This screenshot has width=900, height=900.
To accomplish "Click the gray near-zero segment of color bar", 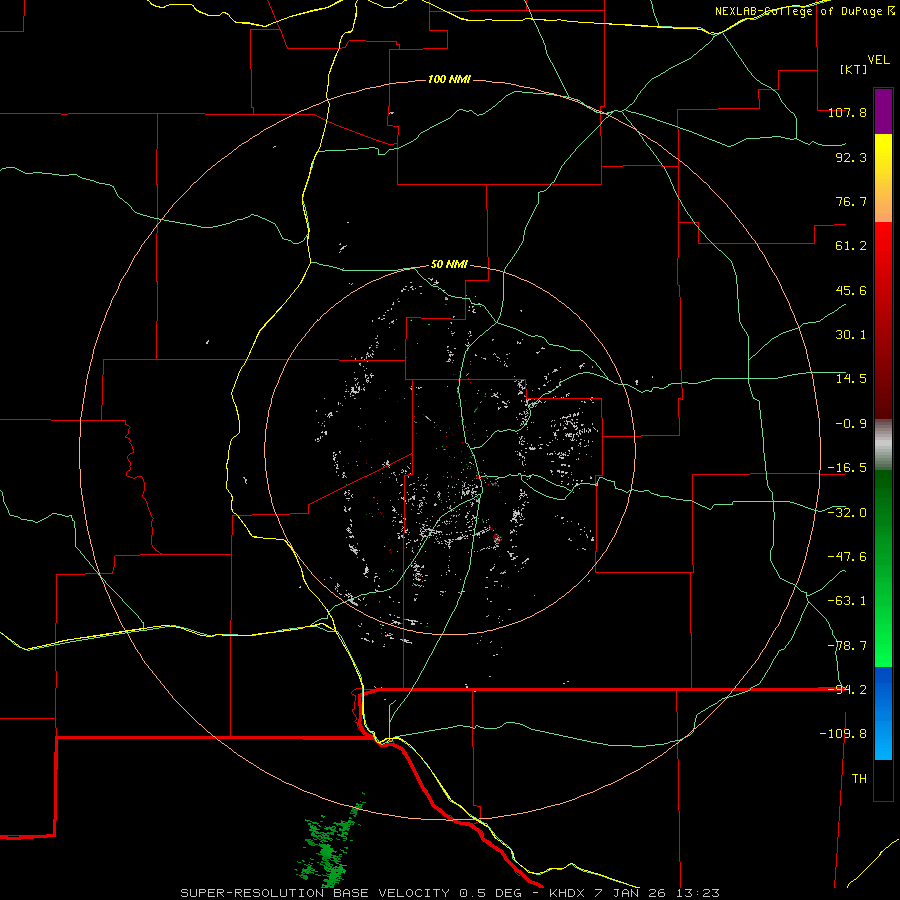I will click(x=883, y=445).
